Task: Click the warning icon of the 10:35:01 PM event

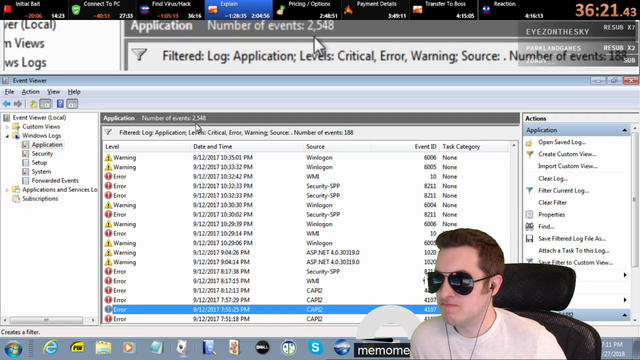Action: (x=108, y=158)
